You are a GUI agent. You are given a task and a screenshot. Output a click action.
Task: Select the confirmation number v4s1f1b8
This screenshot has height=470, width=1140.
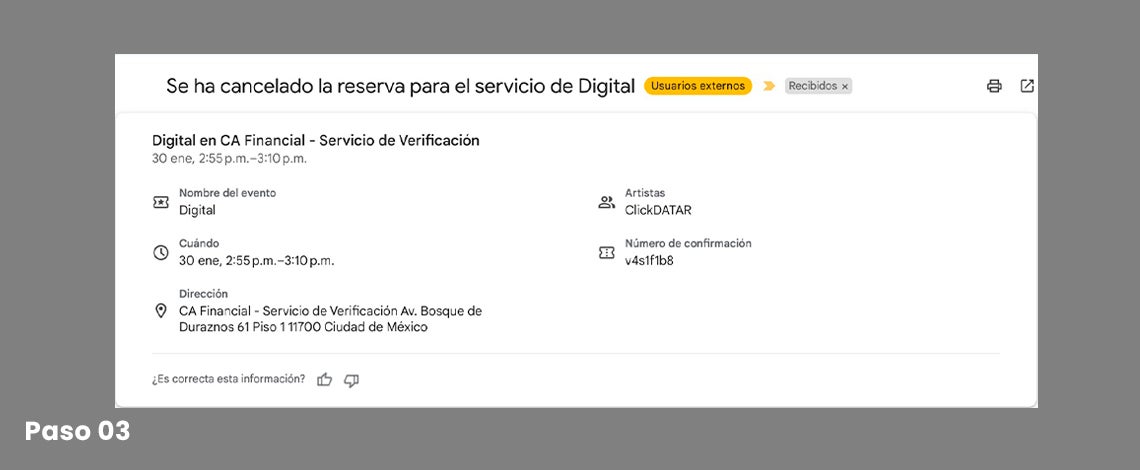tap(649, 261)
